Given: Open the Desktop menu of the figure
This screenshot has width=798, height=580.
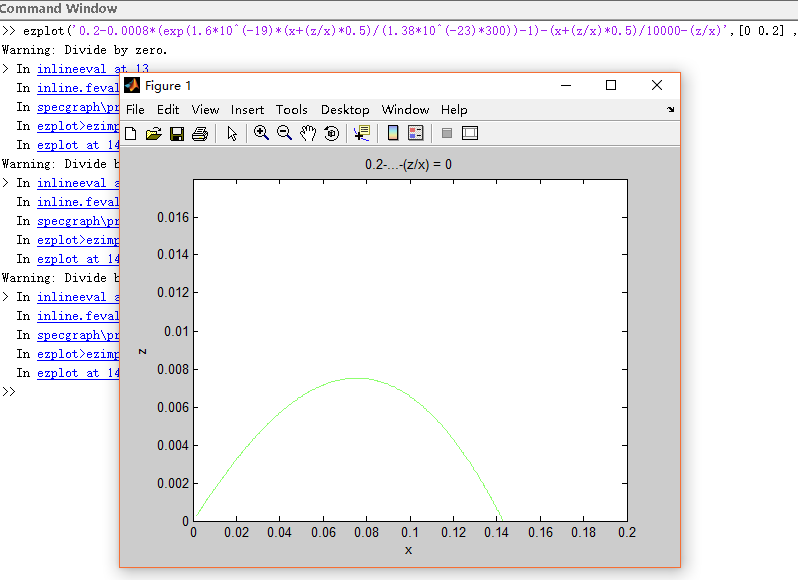Looking at the screenshot, I should pos(345,110).
